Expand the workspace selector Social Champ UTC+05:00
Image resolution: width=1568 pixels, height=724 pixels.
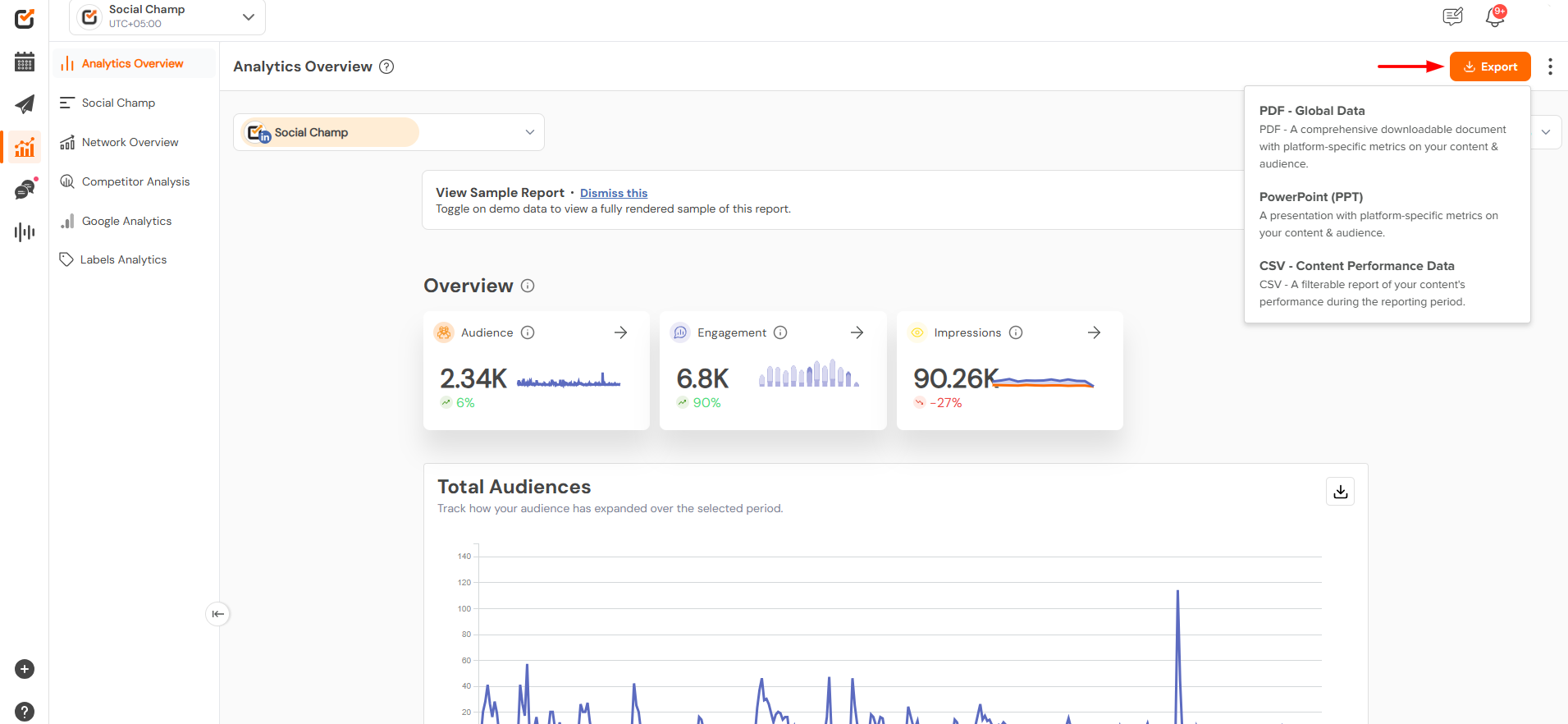167,17
